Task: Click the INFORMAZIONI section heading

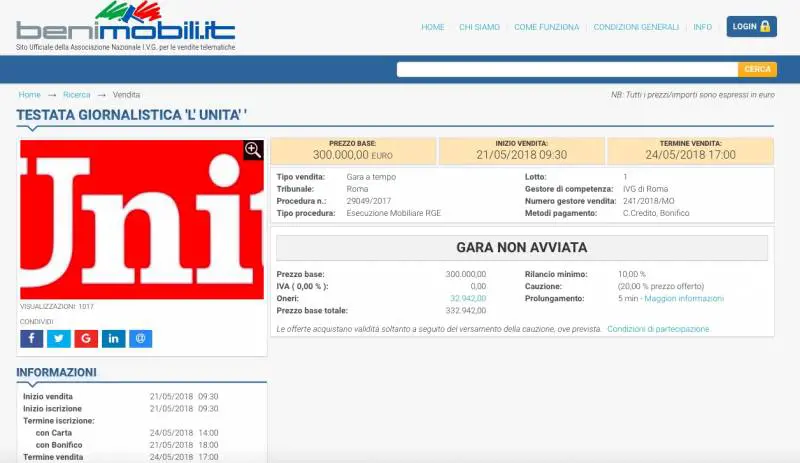Action: click(56, 372)
